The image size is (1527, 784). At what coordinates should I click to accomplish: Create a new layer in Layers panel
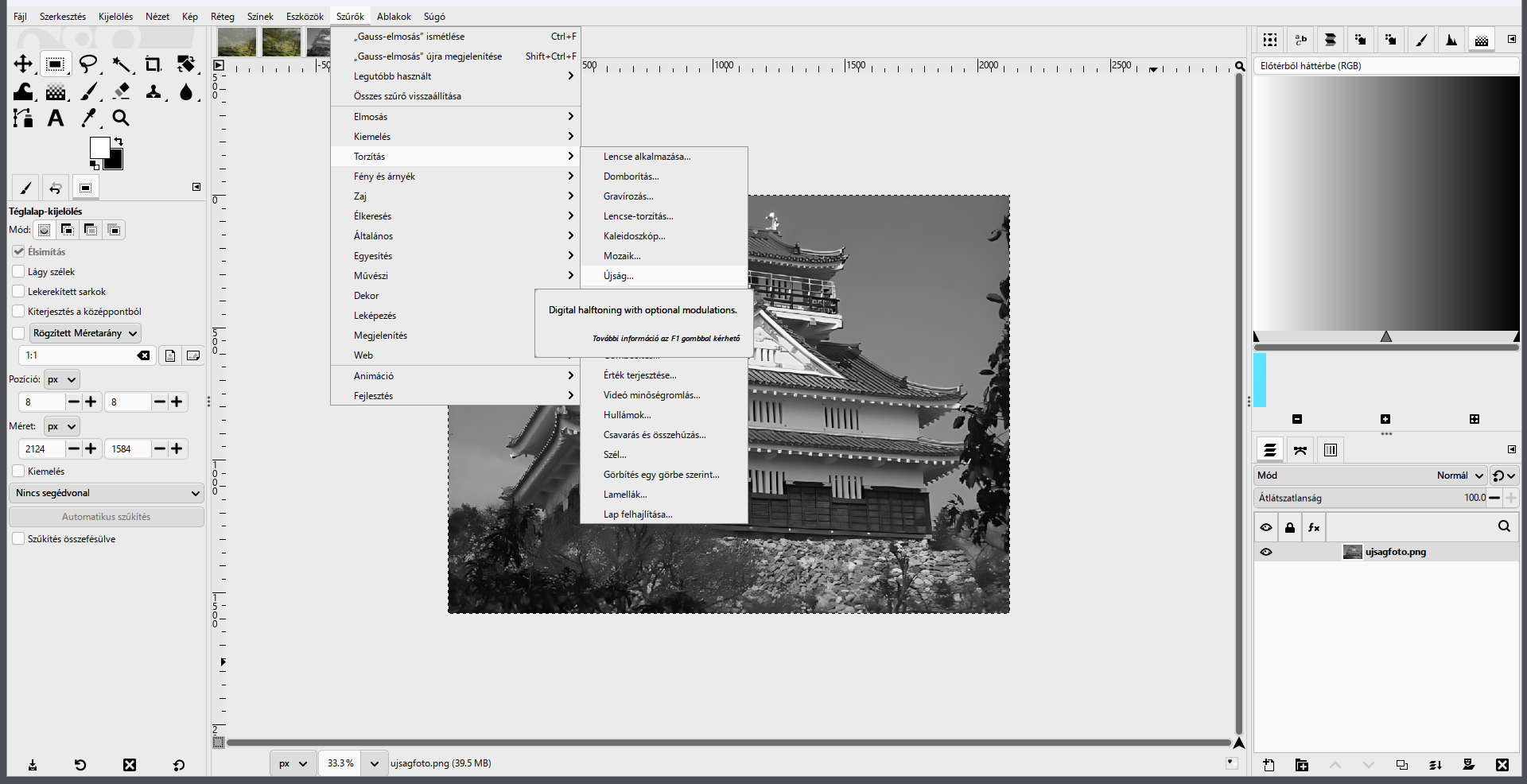1269,765
